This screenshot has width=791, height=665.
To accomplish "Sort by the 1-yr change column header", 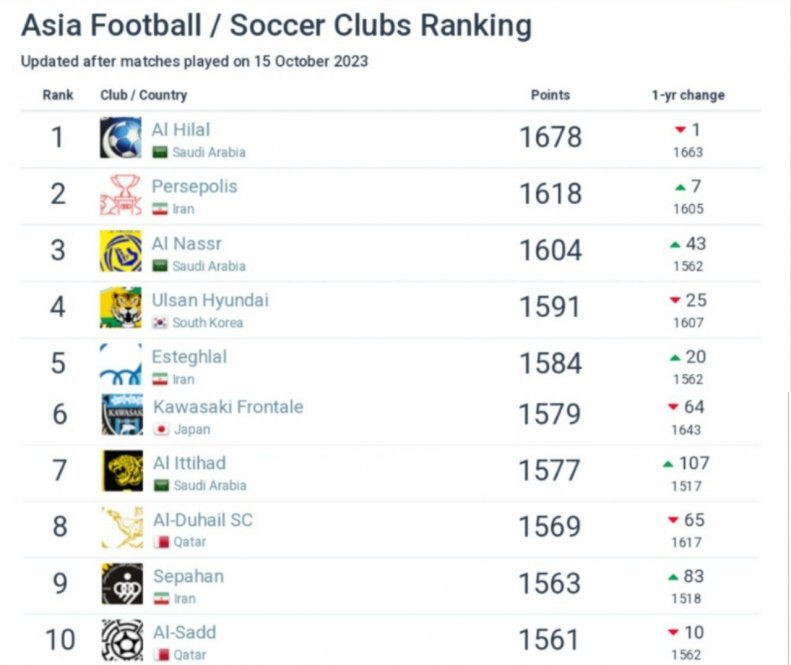I will [688, 95].
